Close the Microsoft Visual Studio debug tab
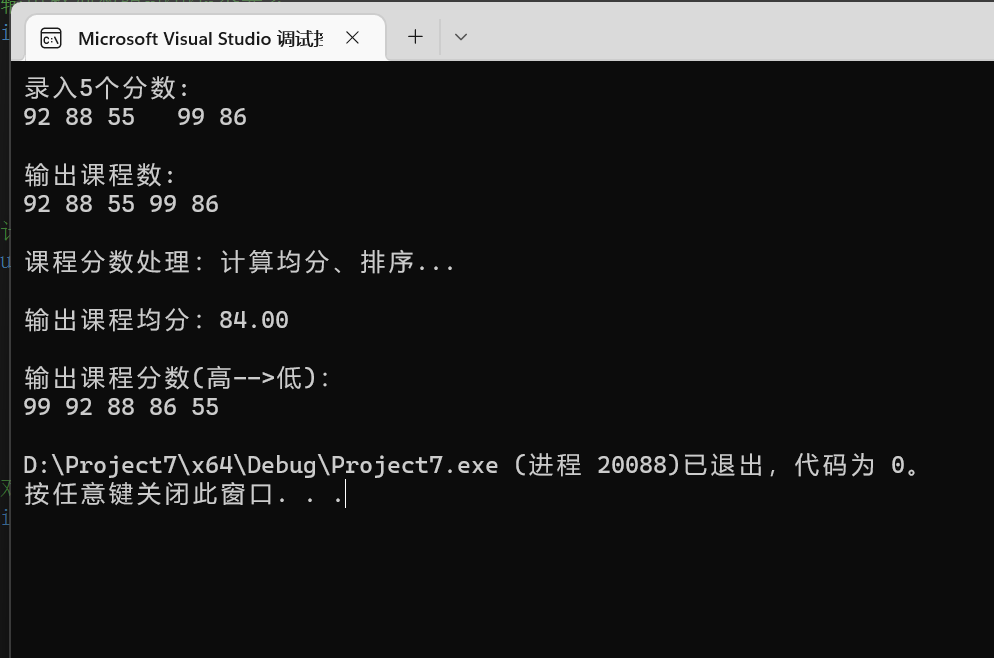Image resolution: width=994 pixels, height=658 pixels. coord(352,38)
